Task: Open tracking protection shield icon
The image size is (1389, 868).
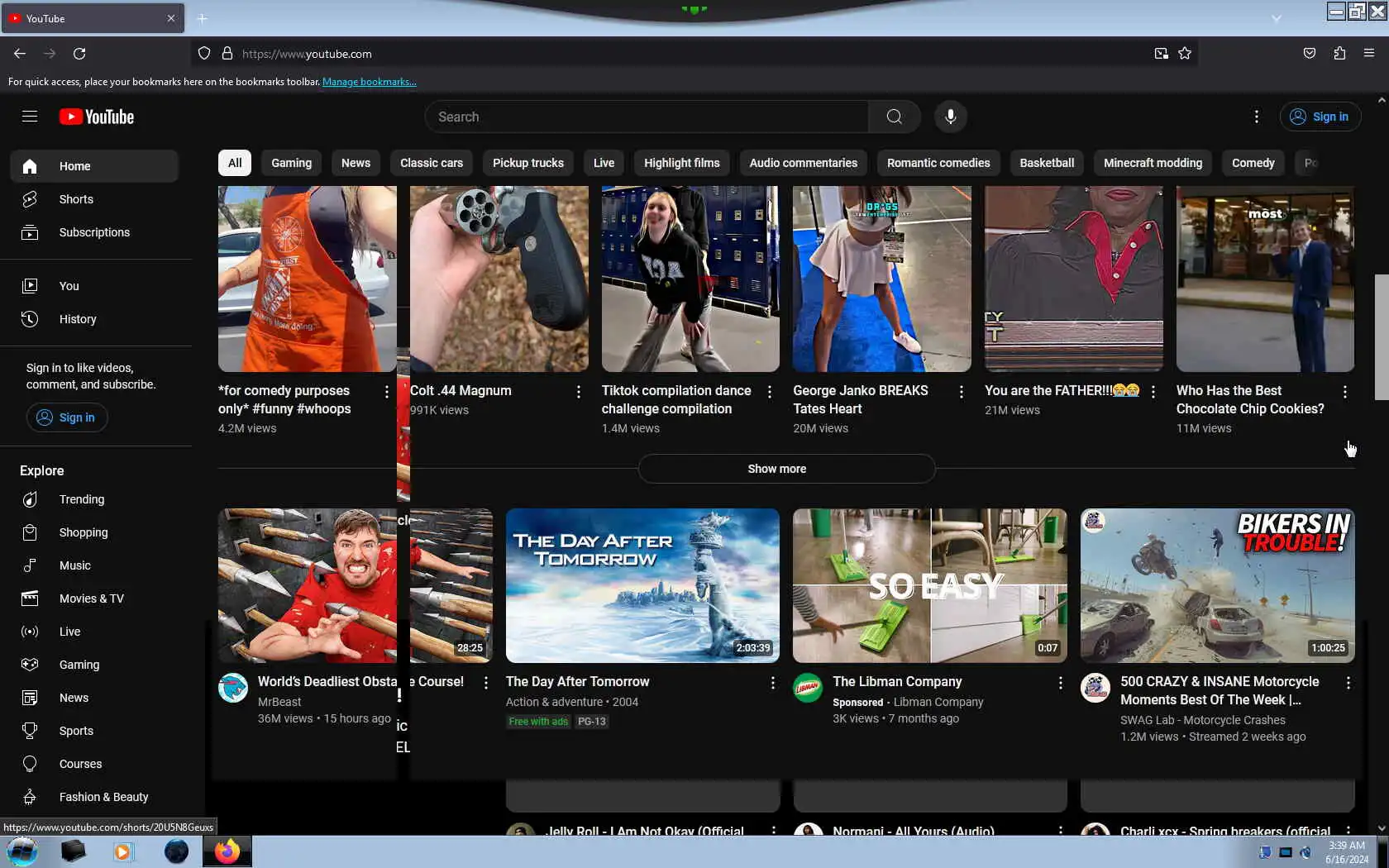Action: 204,54
